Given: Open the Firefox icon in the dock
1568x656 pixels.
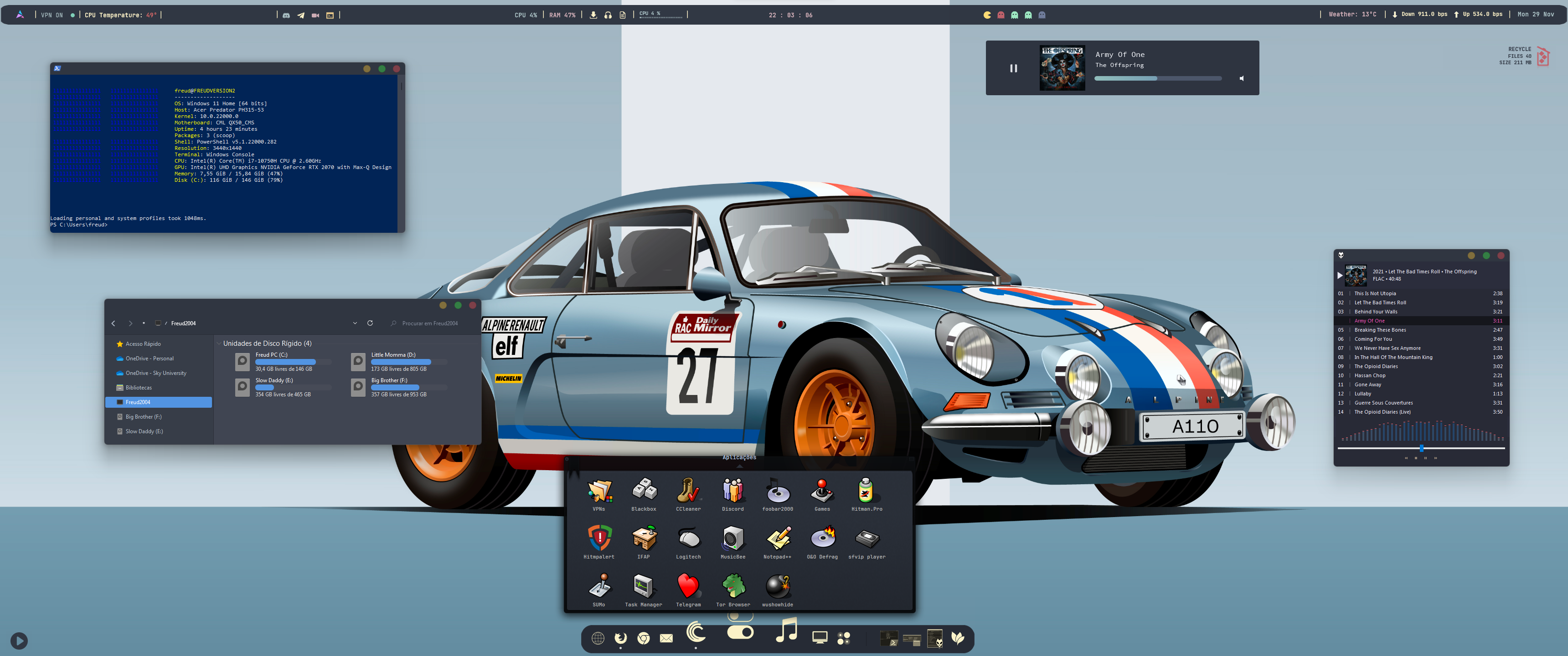Looking at the screenshot, I should [x=620, y=638].
